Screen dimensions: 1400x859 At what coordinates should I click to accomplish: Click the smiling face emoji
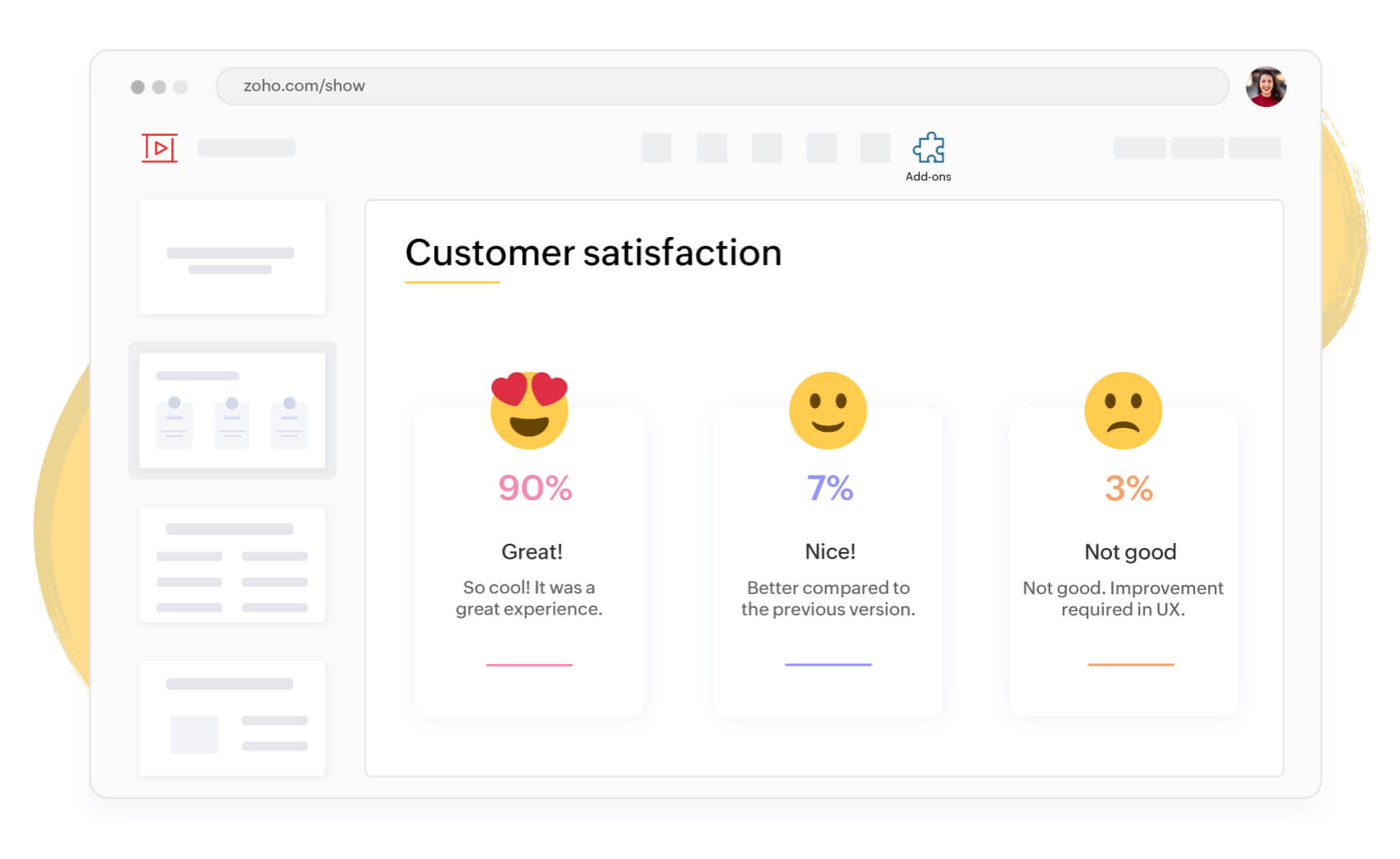click(827, 411)
